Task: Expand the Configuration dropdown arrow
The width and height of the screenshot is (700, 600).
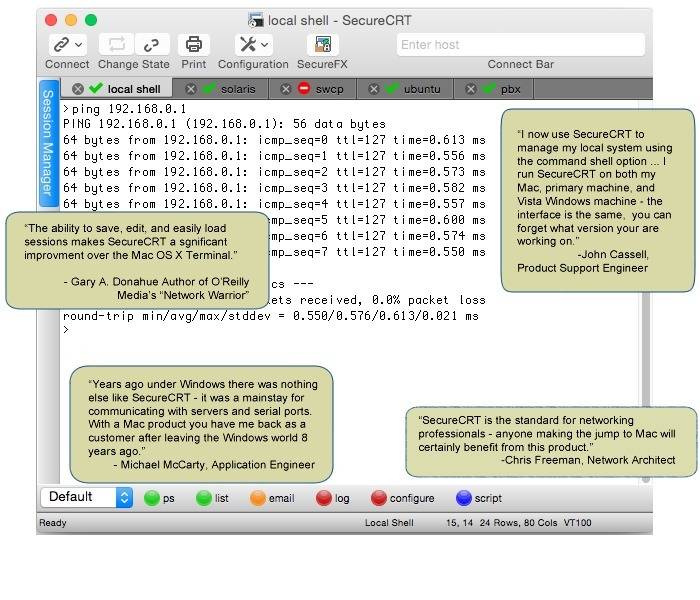Action: [265, 45]
